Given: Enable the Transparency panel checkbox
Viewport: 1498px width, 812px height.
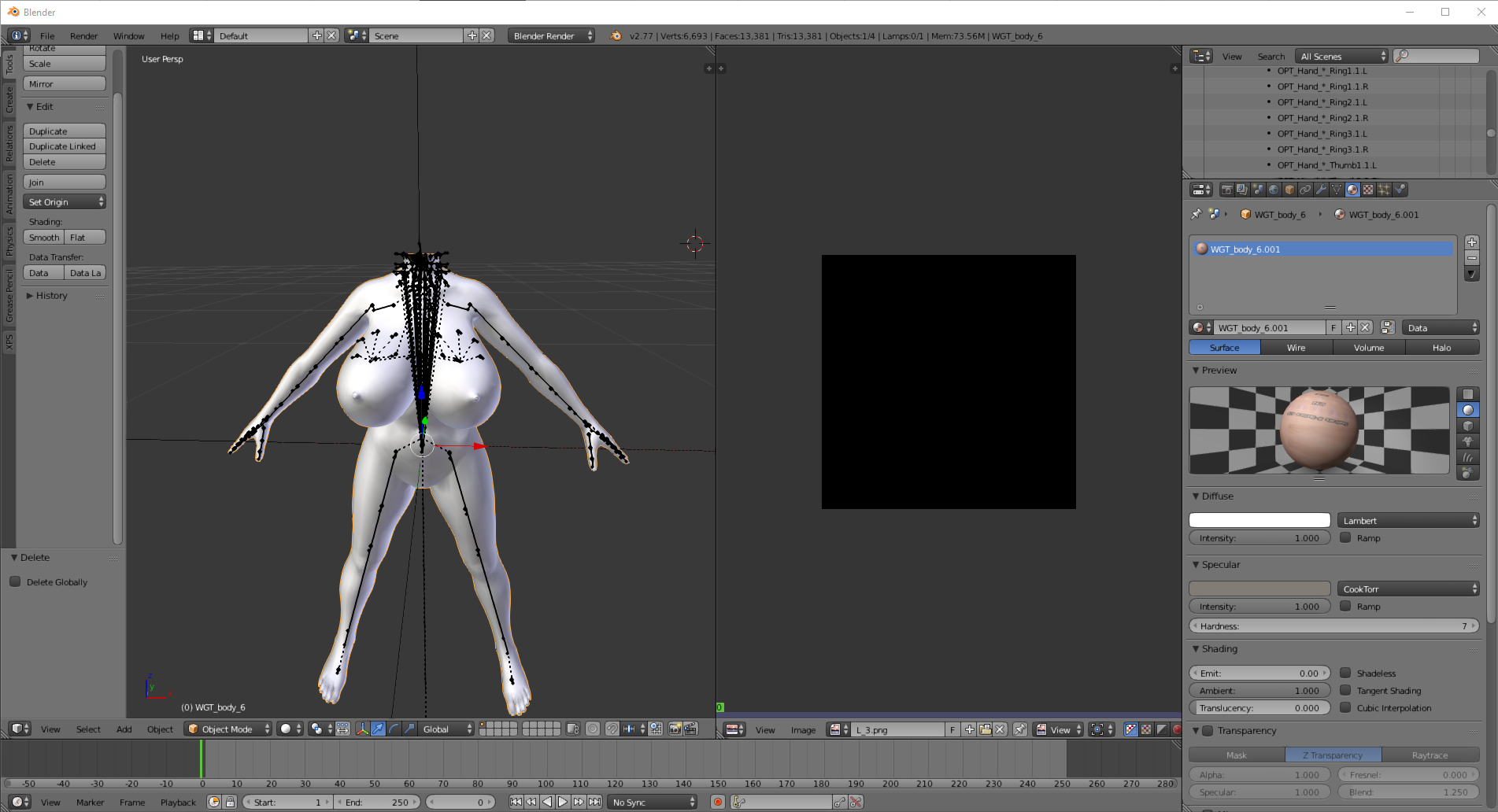Looking at the screenshot, I should 1208,731.
